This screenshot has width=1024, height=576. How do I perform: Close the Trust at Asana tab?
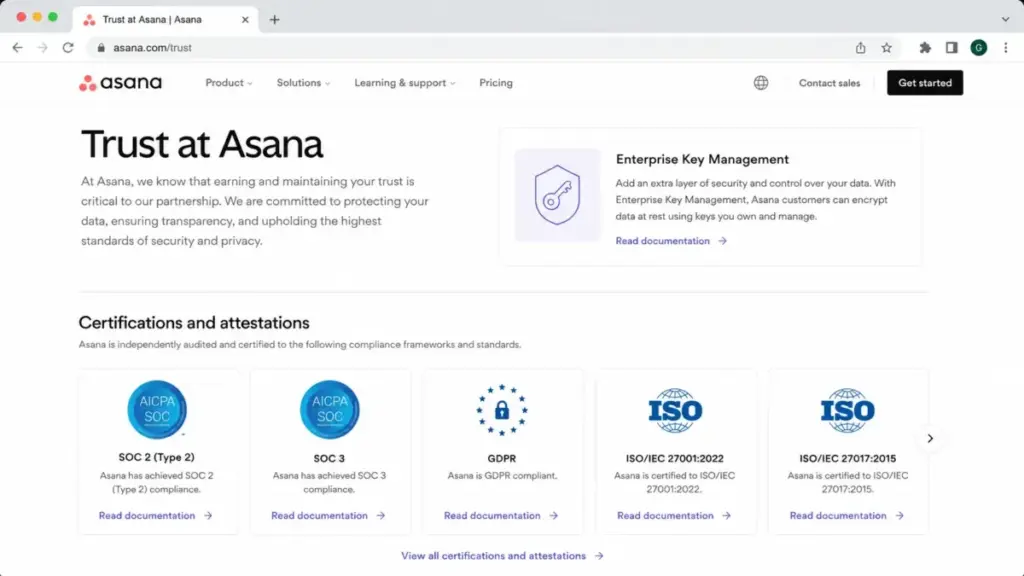[x=245, y=20]
